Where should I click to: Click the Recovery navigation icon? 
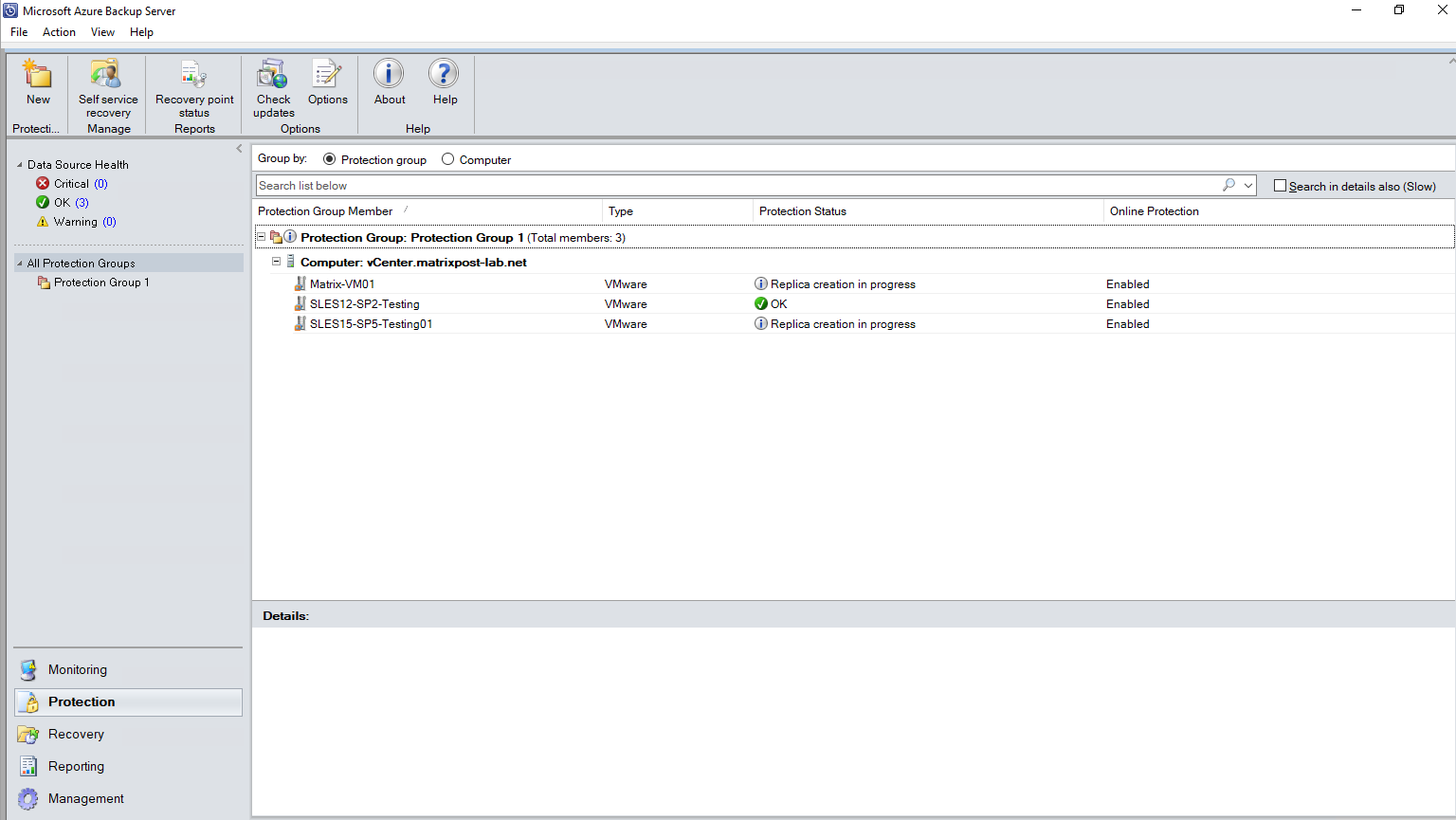tap(28, 734)
